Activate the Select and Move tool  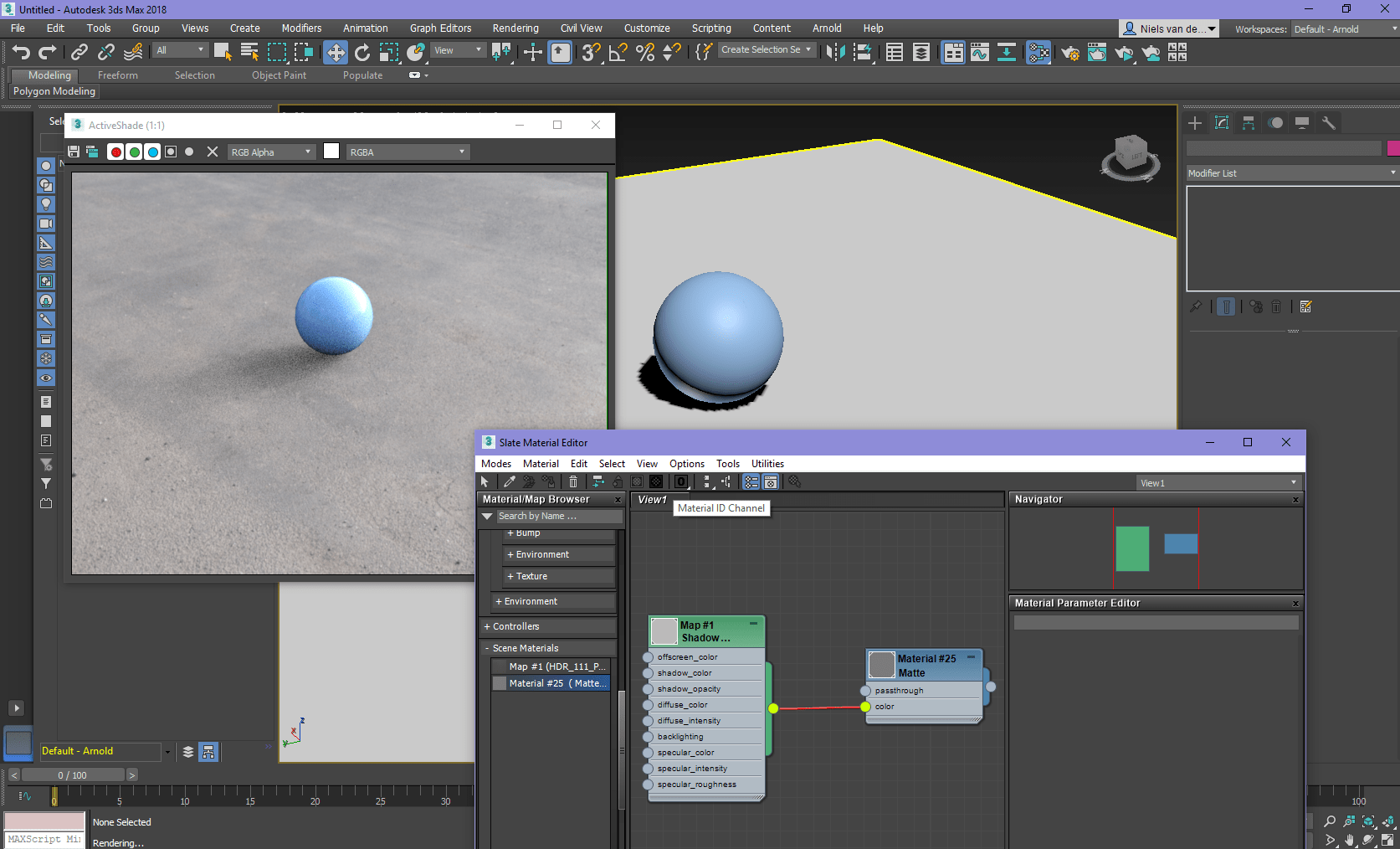coord(336,53)
